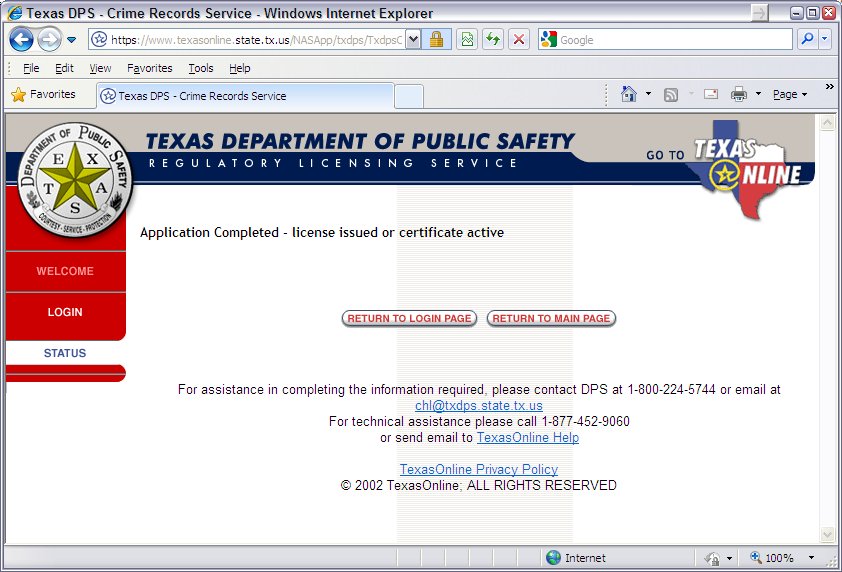Image resolution: width=842 pixels, height=572 pixels.
Task: Click Return to Main Page button
Action: (x=551, y=319)
